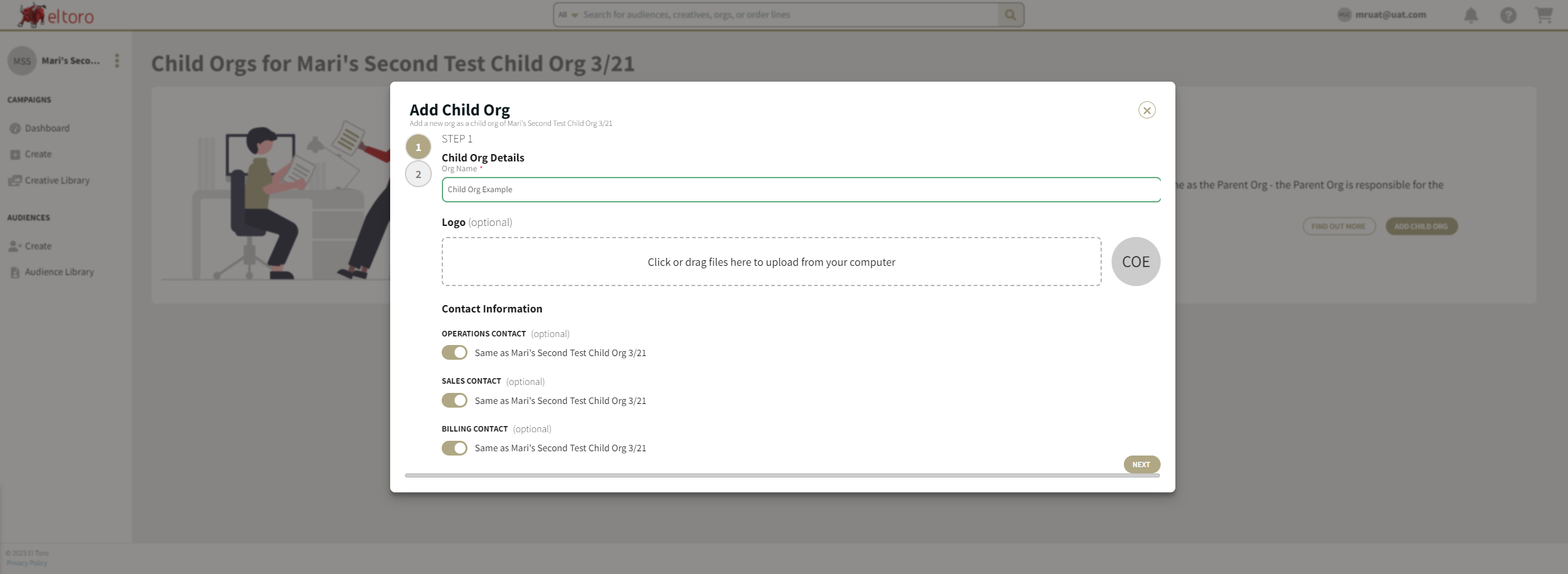Click the Campaigns Create plus icon
Screen dimensions: 1568x574
click(15, 155)
